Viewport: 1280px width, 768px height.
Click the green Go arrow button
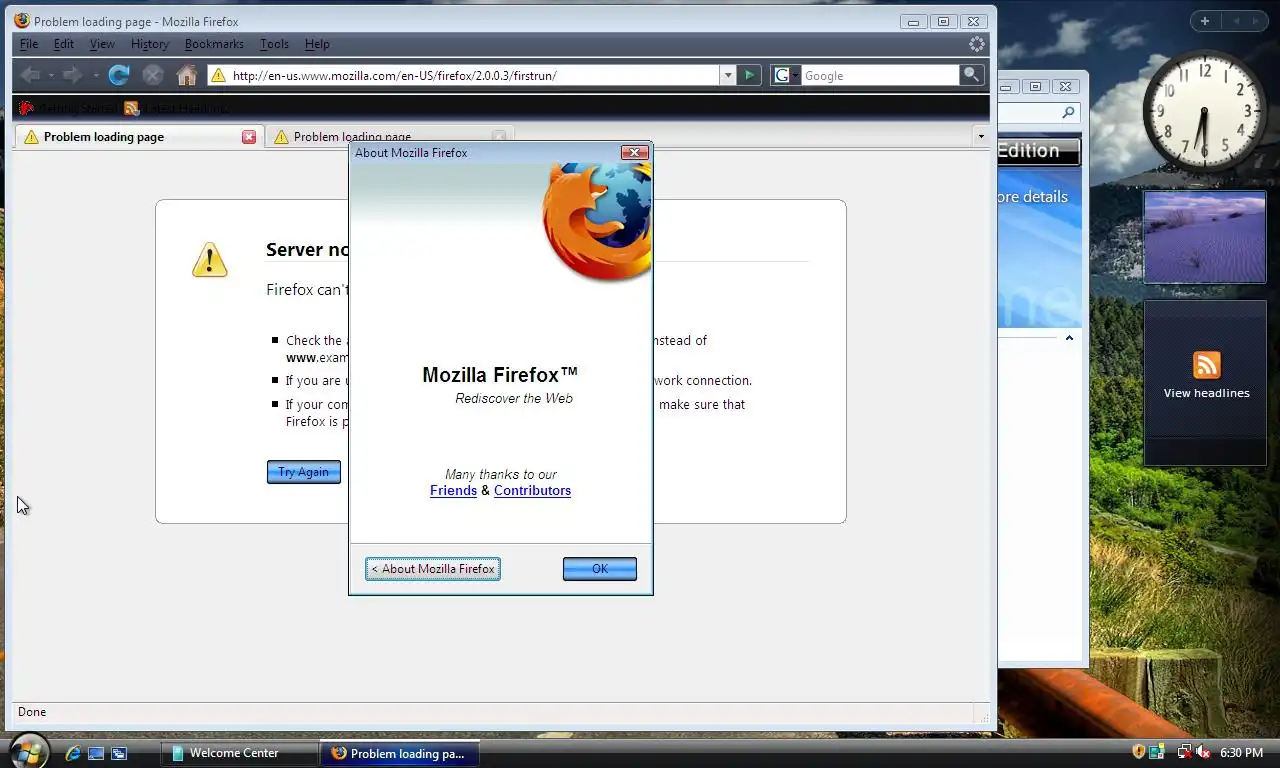(x=749, y=75)
